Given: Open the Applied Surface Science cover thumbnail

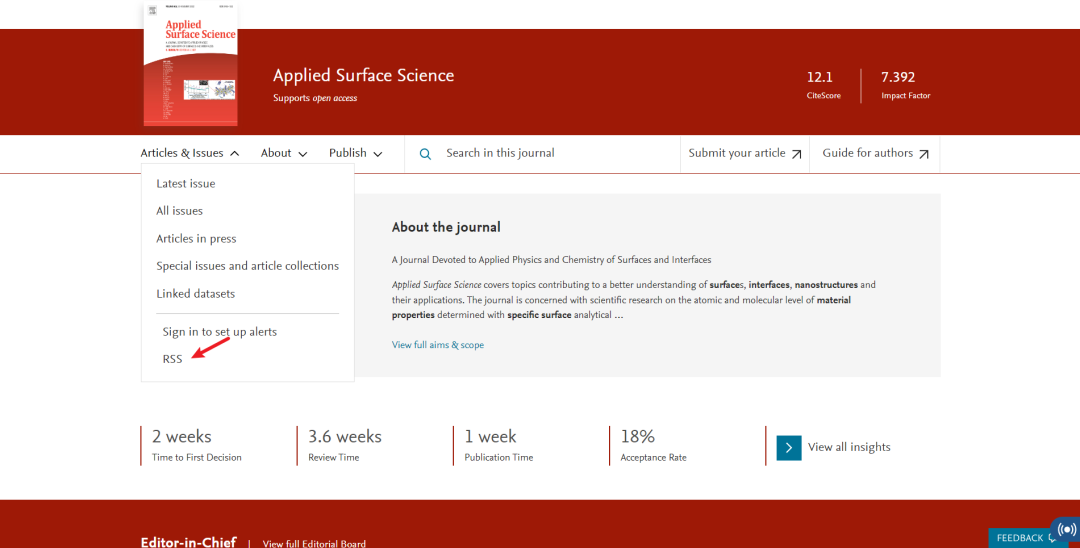Looking at the screenshot, I should point(191,65).
